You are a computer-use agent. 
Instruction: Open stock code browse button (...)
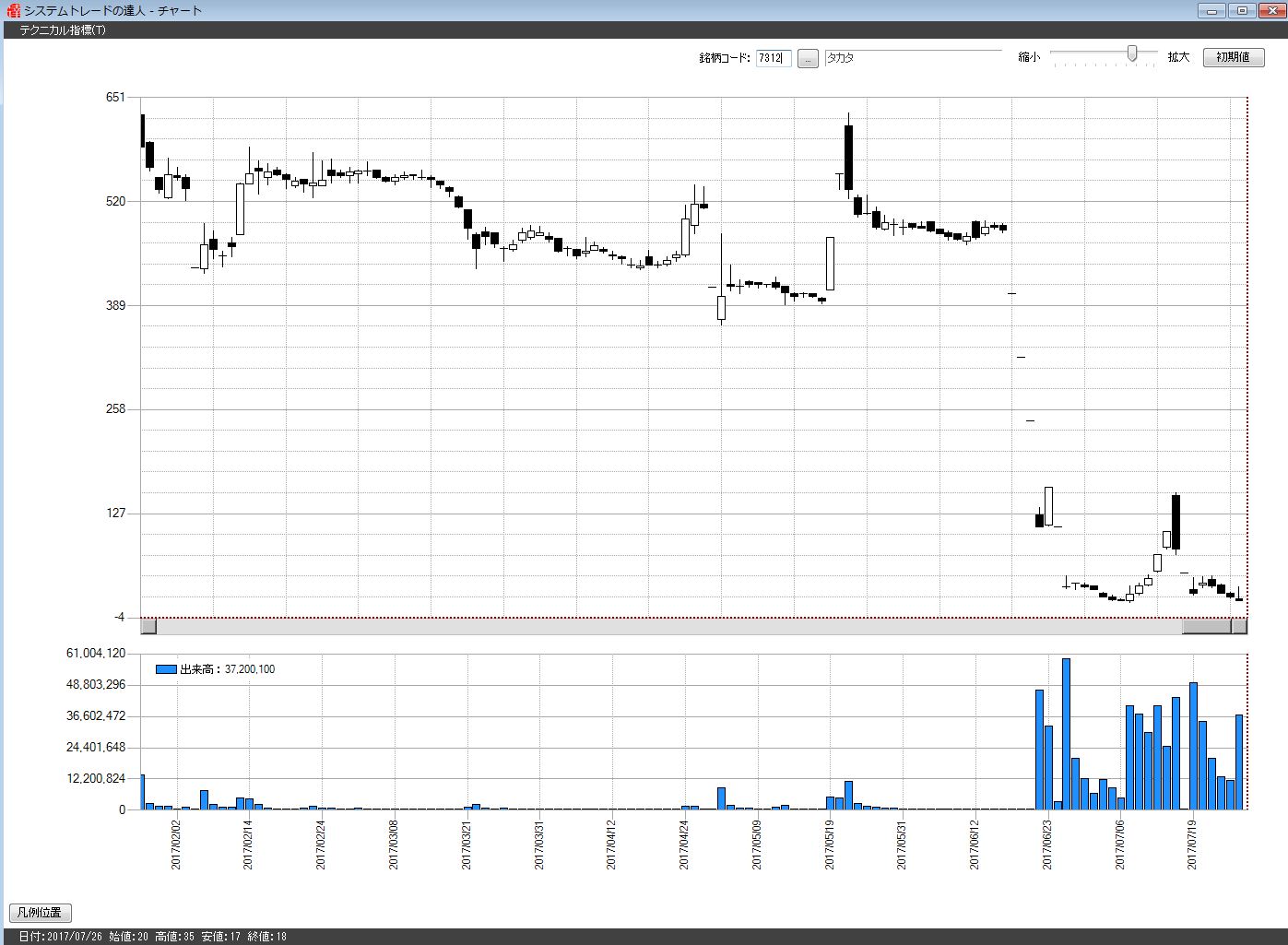[808, 58]
